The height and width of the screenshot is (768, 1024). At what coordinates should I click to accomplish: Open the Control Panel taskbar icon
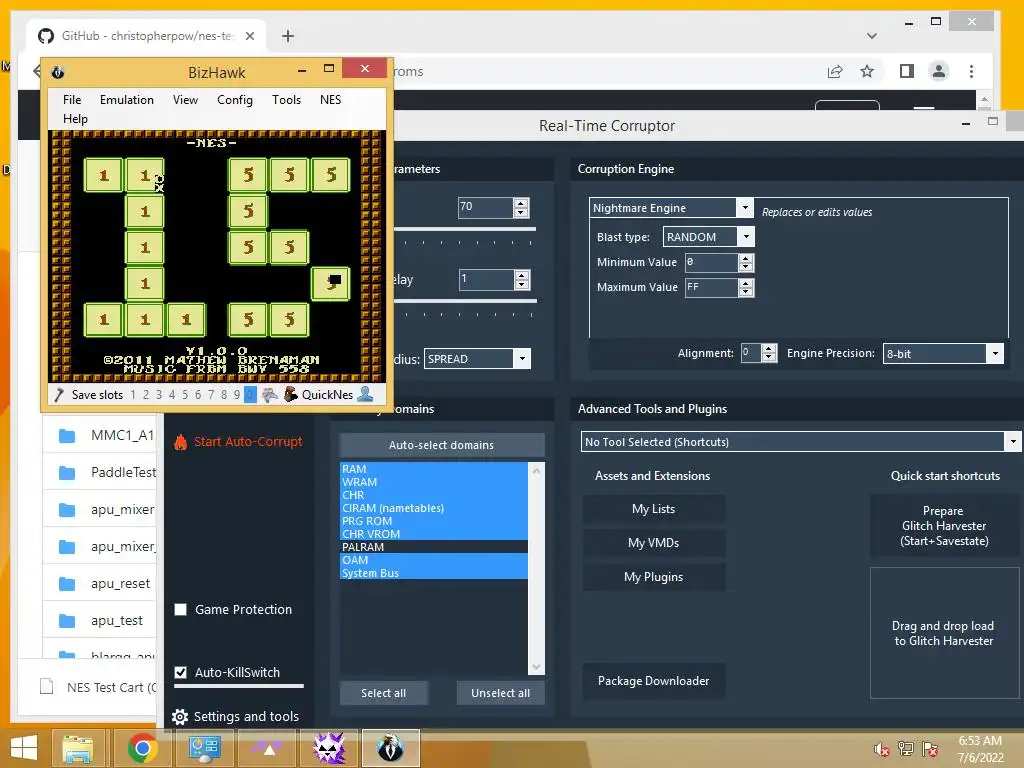pyautogui.click(x=204, y=748)
